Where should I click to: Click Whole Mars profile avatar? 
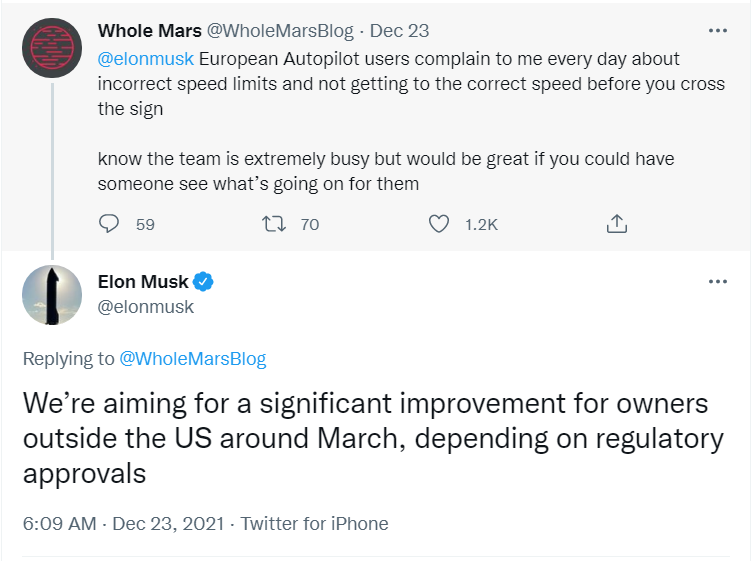point(52,48)
